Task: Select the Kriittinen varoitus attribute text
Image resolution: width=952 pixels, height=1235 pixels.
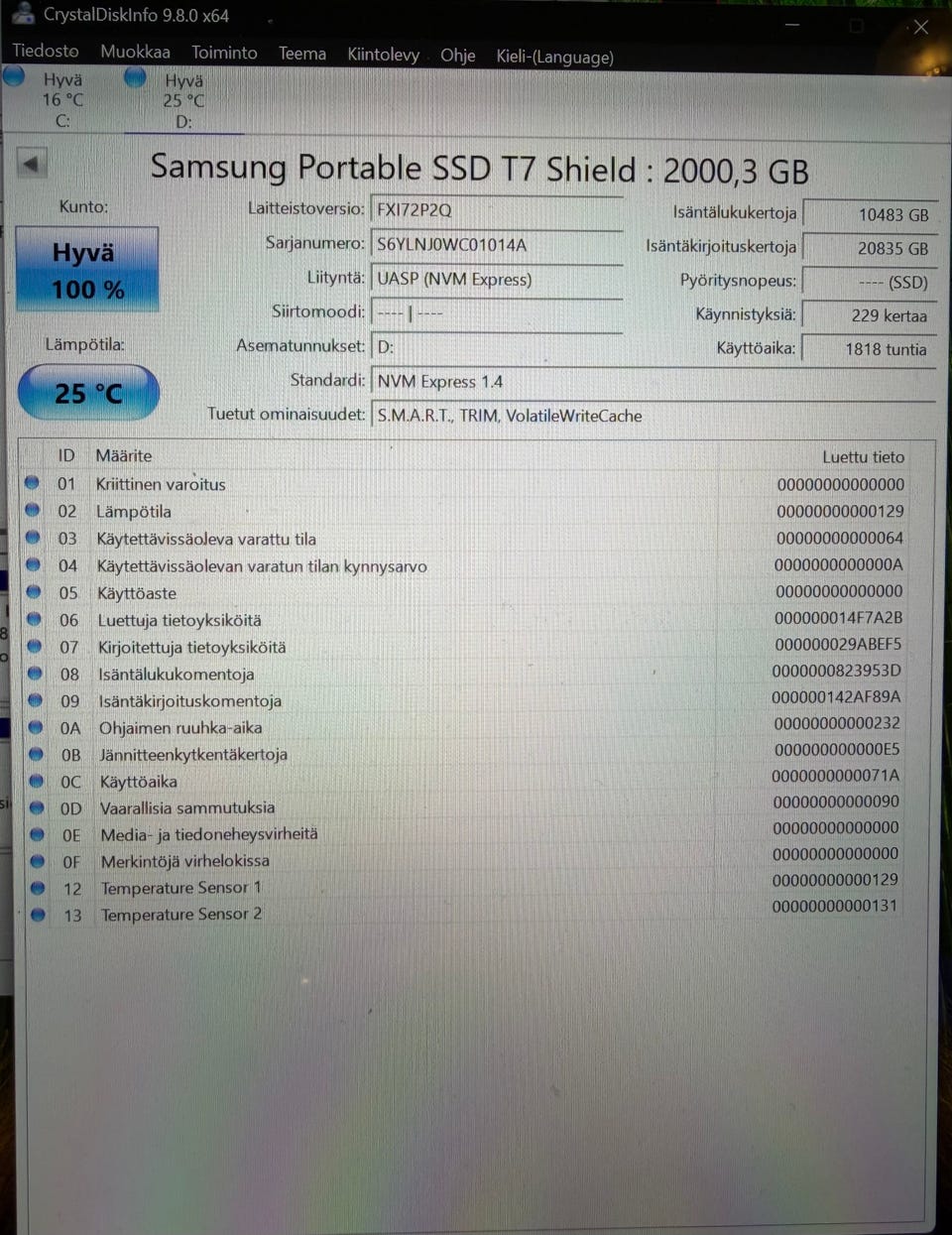Action: [x=161, y=484]
